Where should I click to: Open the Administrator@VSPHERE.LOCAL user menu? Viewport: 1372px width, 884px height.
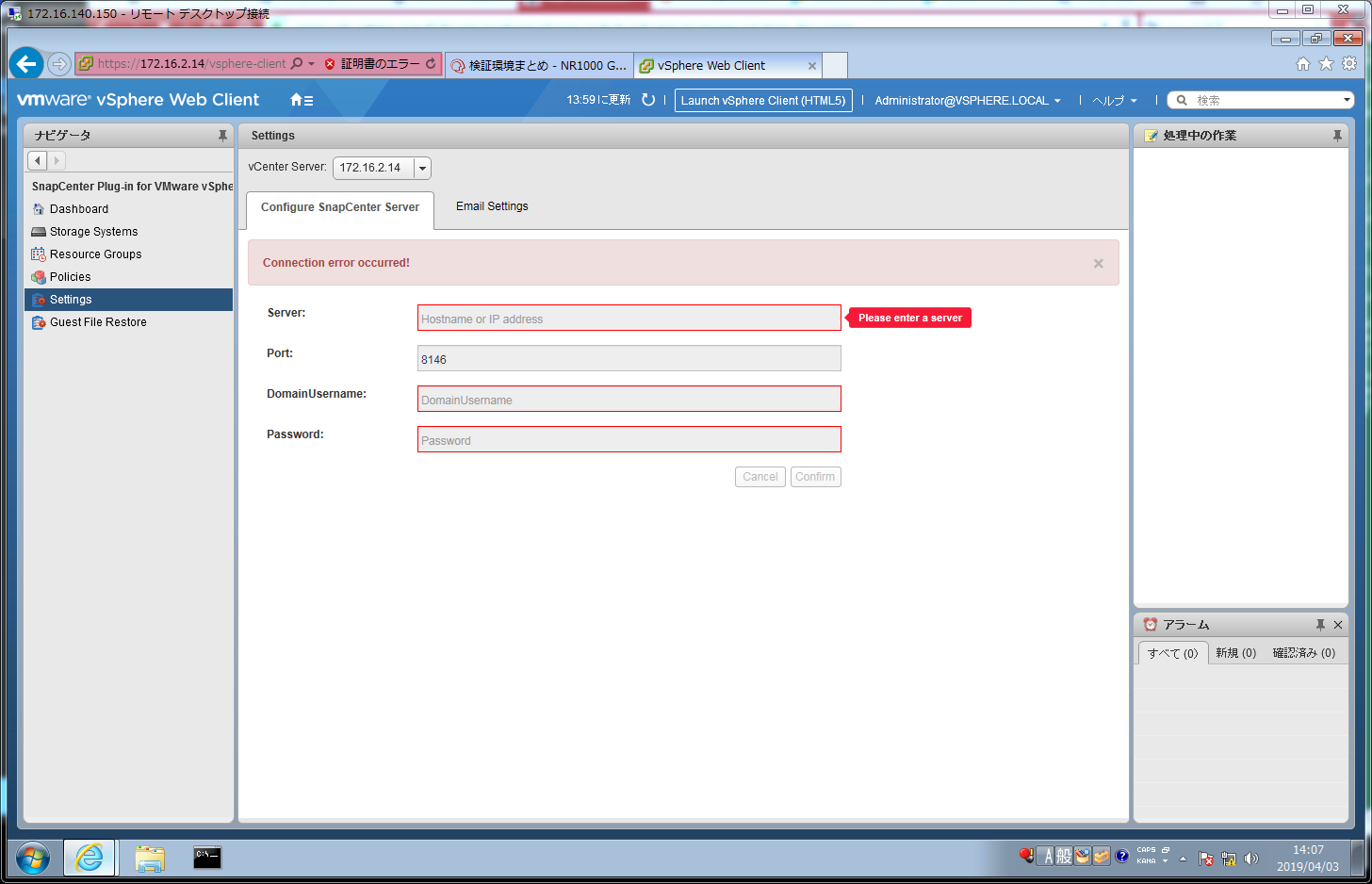[x=968, y=101]
